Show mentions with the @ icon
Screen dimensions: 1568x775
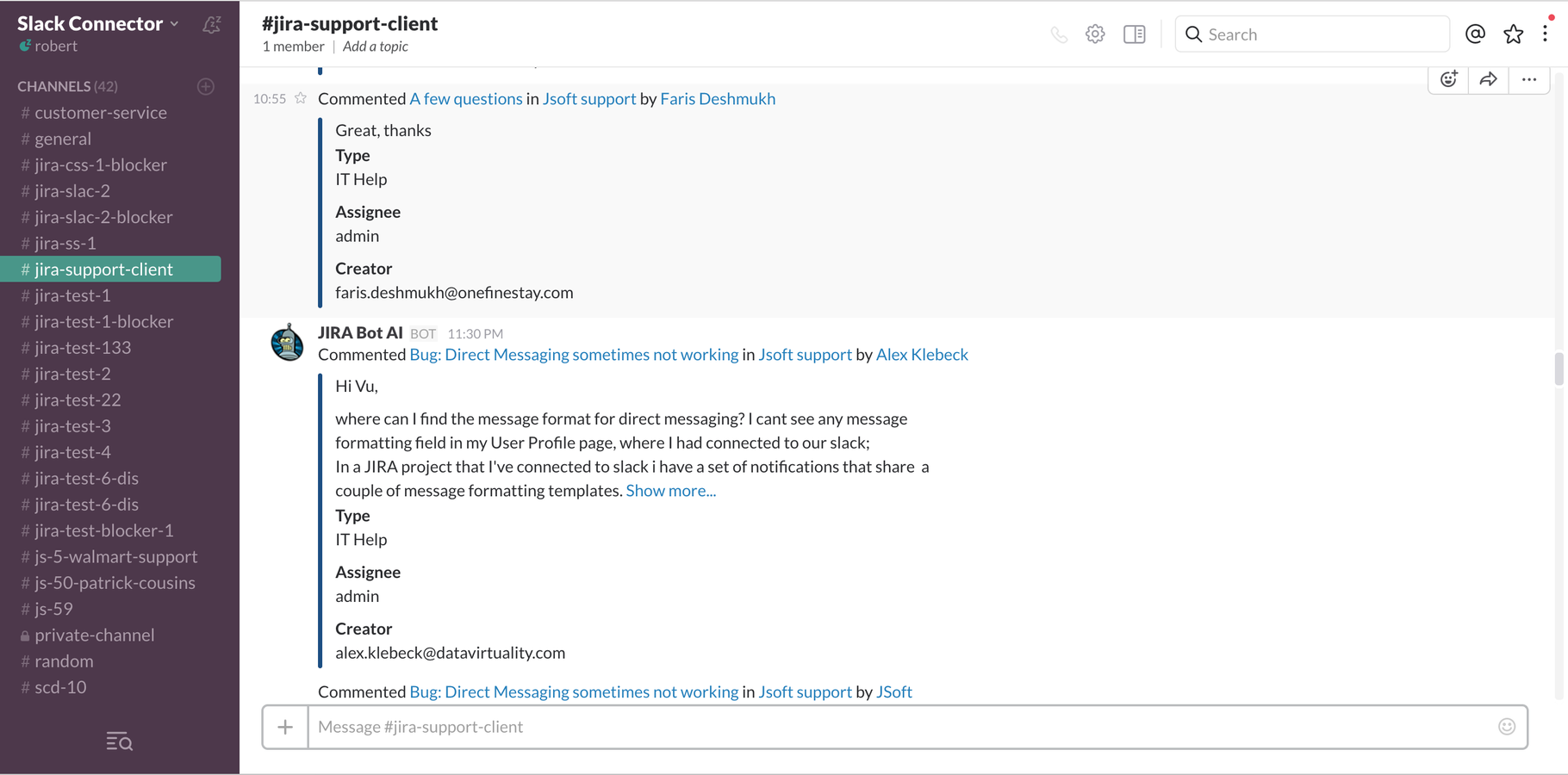point(1475,34)
